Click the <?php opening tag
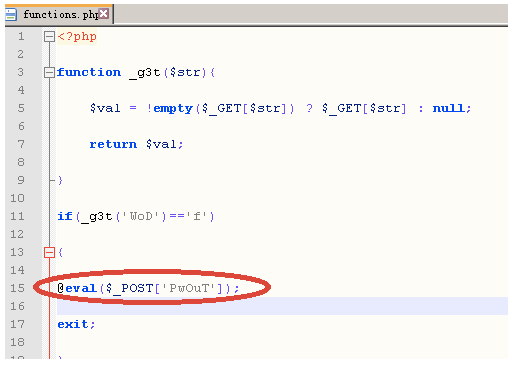 click(77, 36)
